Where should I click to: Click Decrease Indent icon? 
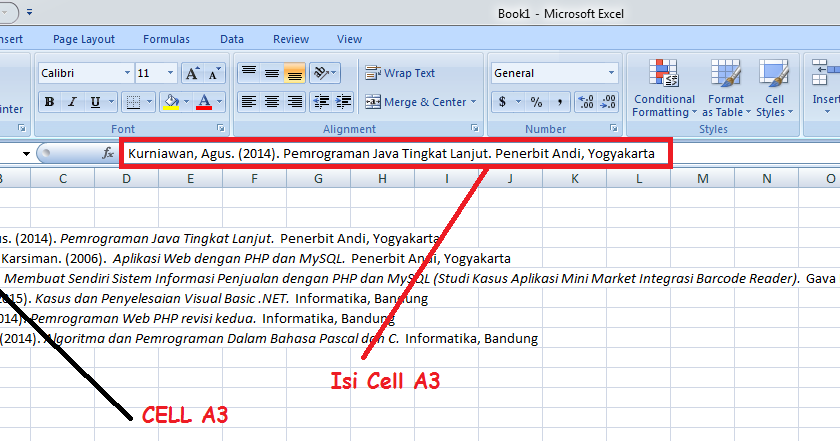pyautogui.click(x=321, y=102)
